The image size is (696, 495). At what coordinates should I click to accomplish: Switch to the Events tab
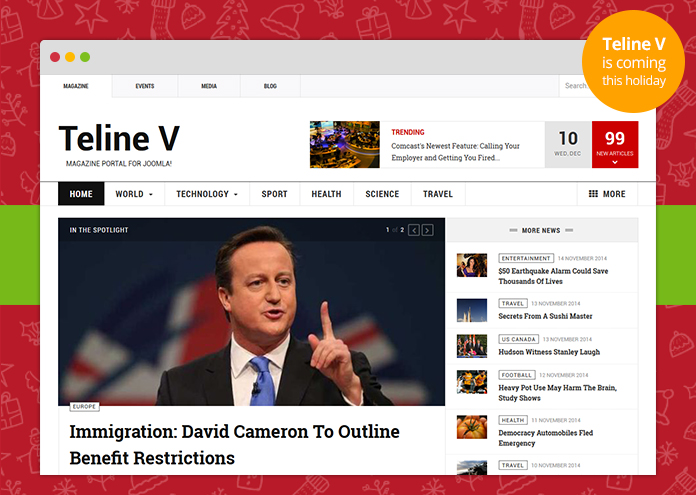[145, 86]
